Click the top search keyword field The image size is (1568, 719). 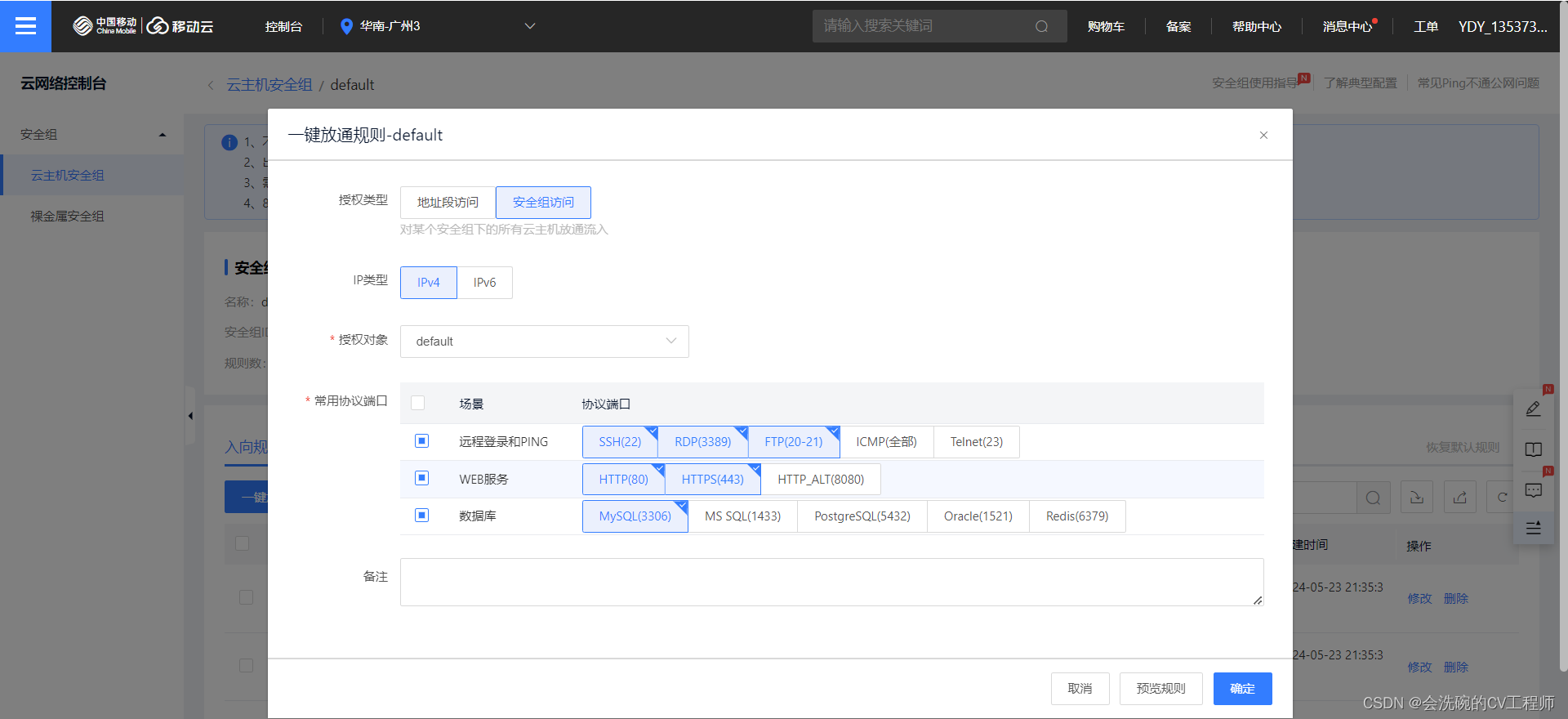[x=939, y=26]
